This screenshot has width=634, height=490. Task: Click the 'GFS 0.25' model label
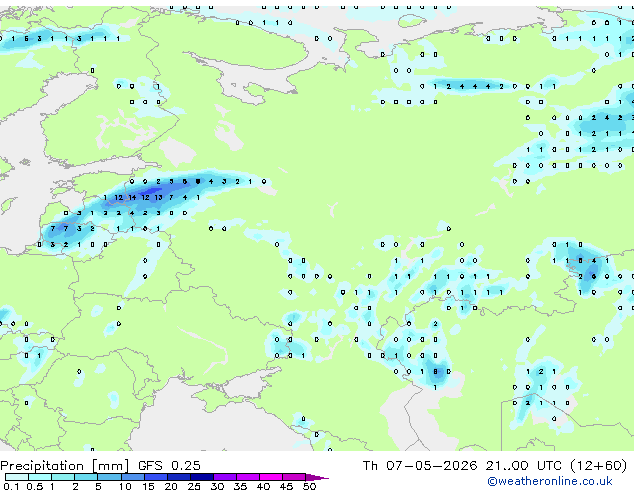click(x=169, y=466)
